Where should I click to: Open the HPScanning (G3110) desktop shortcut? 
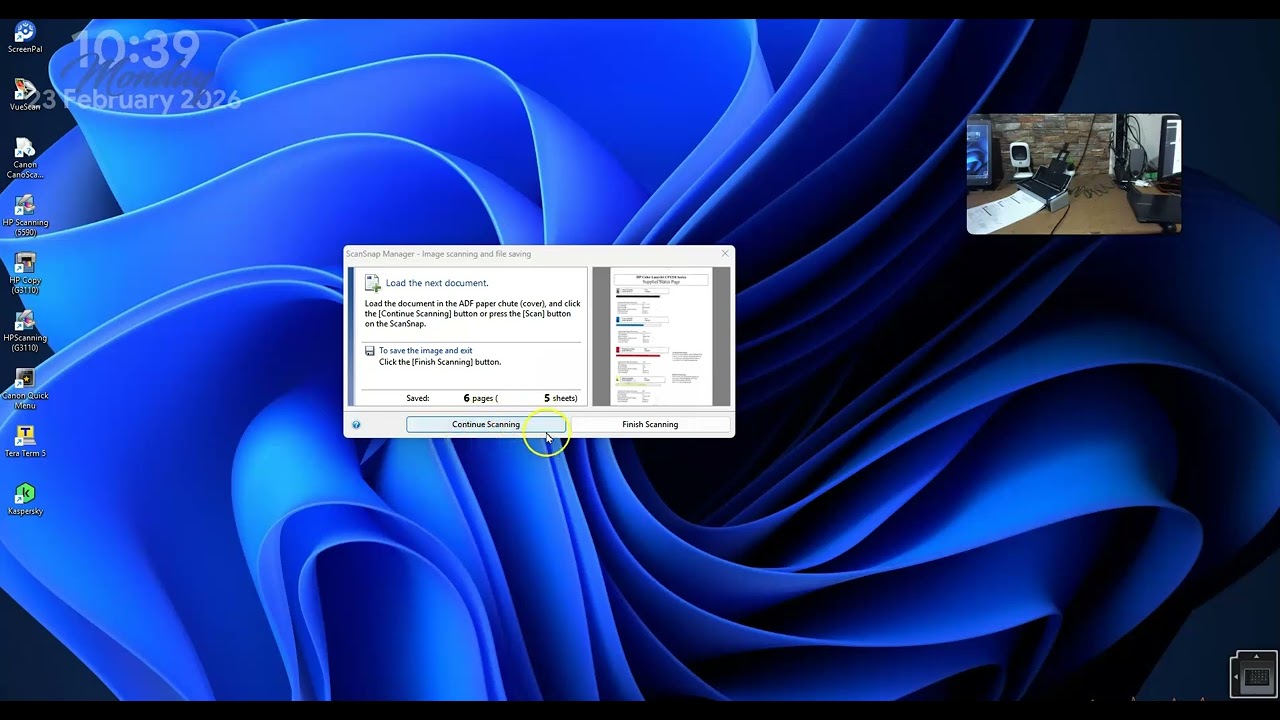tap(25, 332)
